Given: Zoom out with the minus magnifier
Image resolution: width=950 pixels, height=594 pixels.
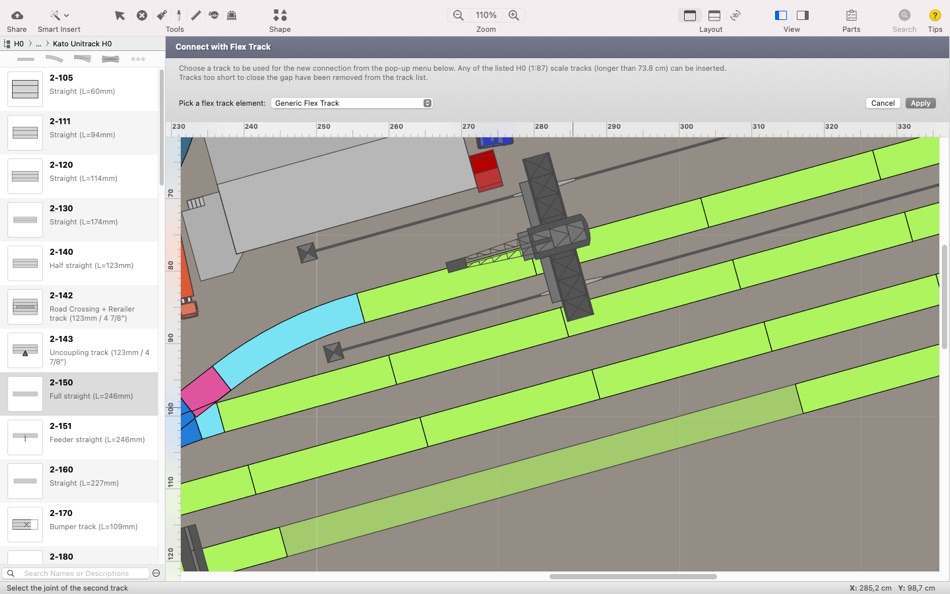Looking at the screenshot, I should (x=458, y=15).
